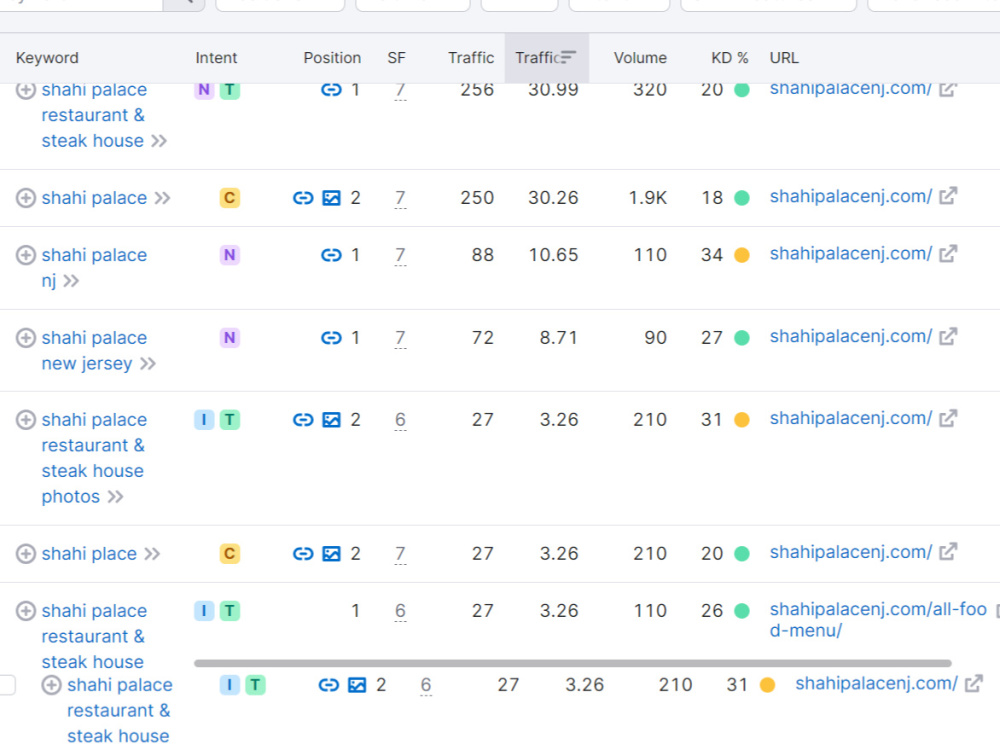This screenshot has height=750, width=1000.
Task: Open the external link icon in the 320 volume row
Action: tap(948, 89)
